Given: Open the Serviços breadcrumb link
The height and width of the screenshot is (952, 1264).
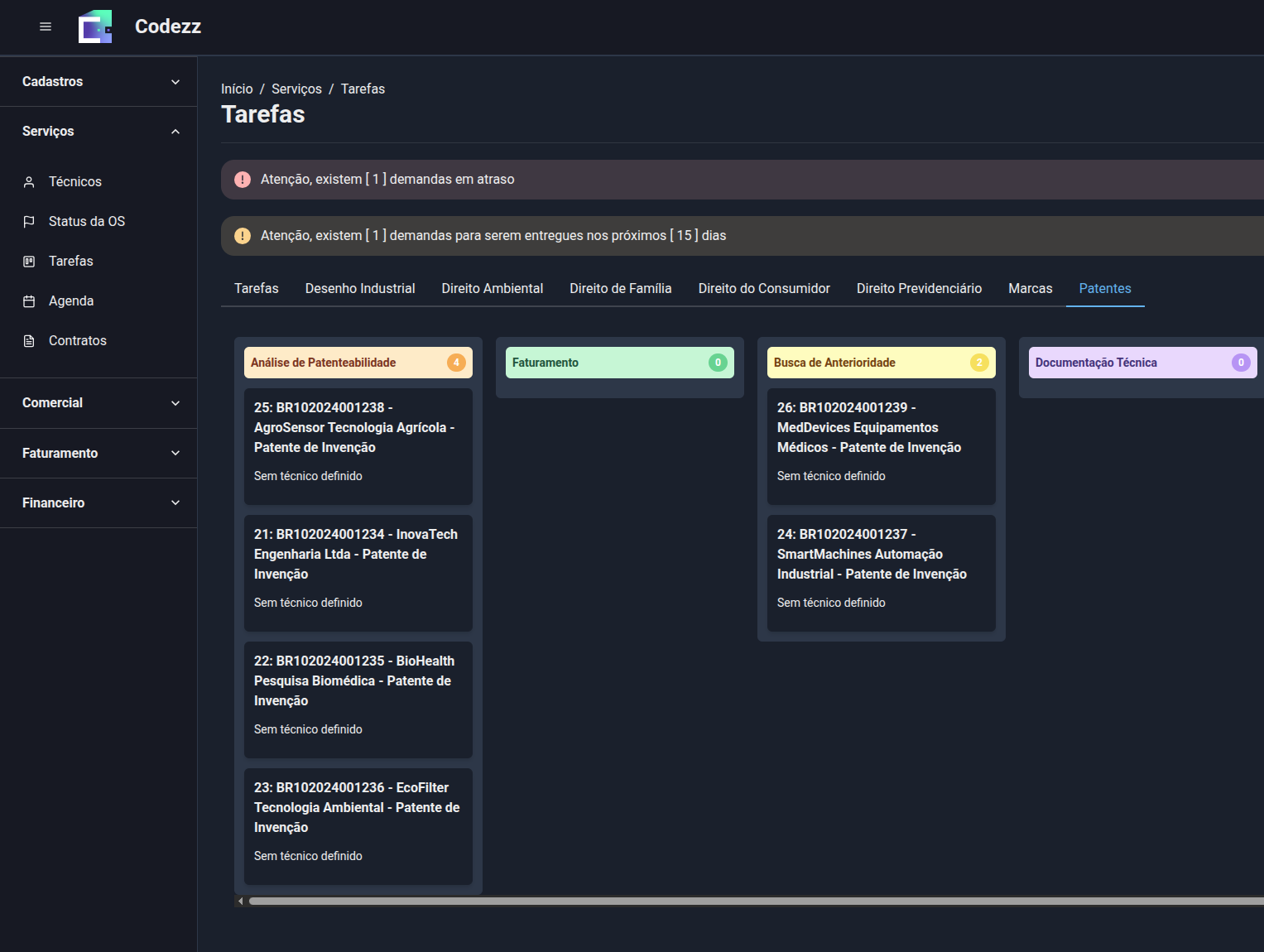Looking at the screenshot, I should click(296, 89).
